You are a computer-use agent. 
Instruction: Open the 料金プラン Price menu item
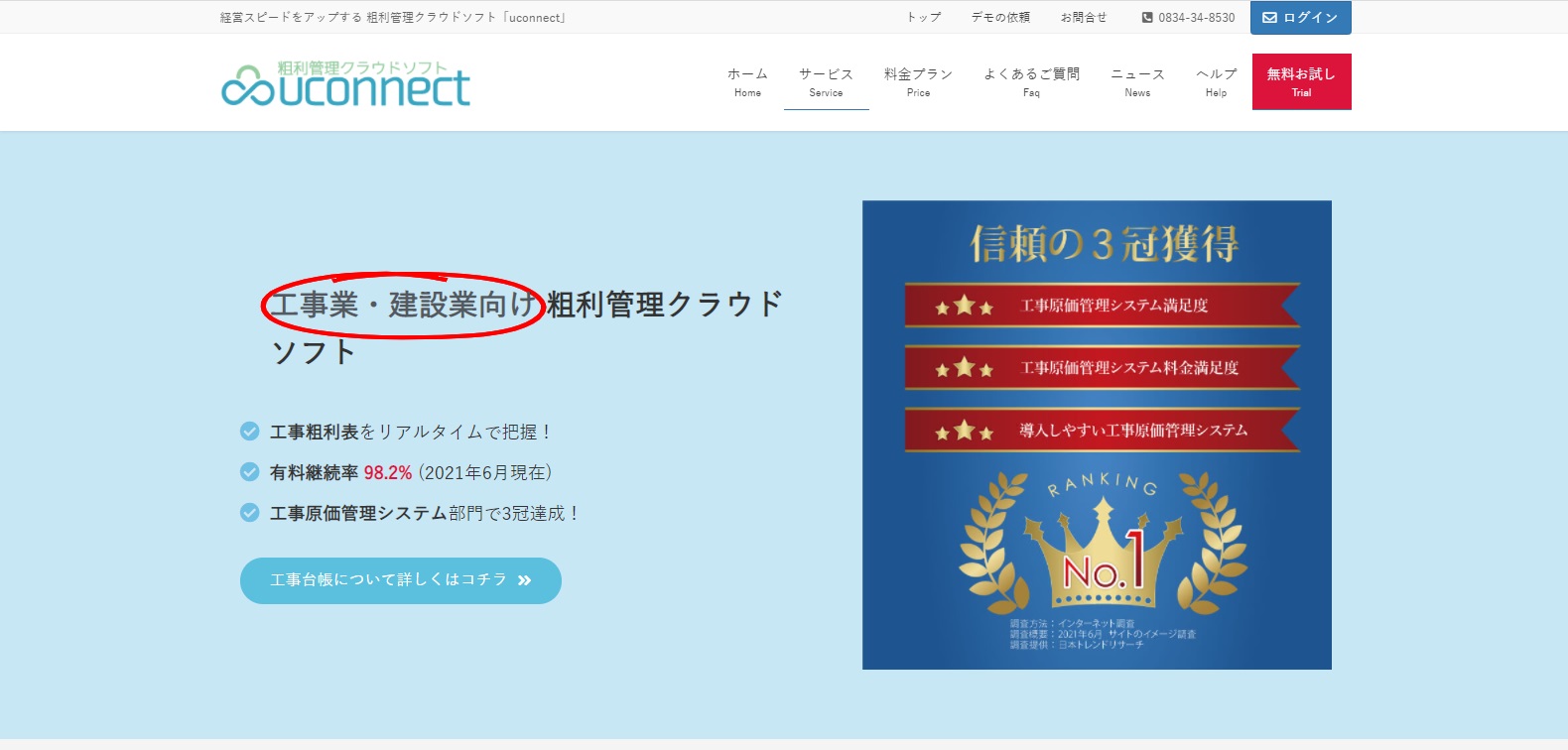coord(918,82)
